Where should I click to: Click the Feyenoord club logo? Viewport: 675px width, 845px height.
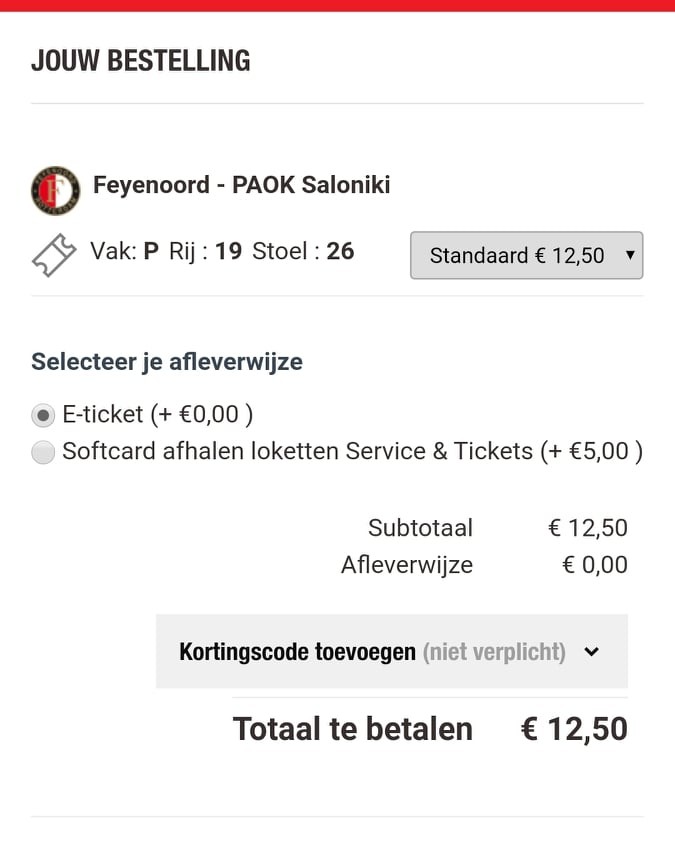pyautogui.click(x=55, y=189)
